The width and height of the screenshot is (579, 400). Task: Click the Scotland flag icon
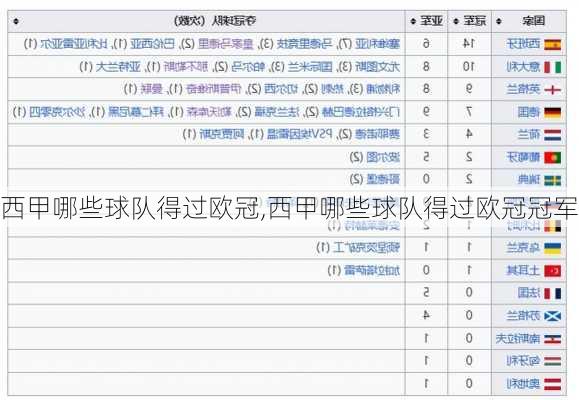coord(552,316)
